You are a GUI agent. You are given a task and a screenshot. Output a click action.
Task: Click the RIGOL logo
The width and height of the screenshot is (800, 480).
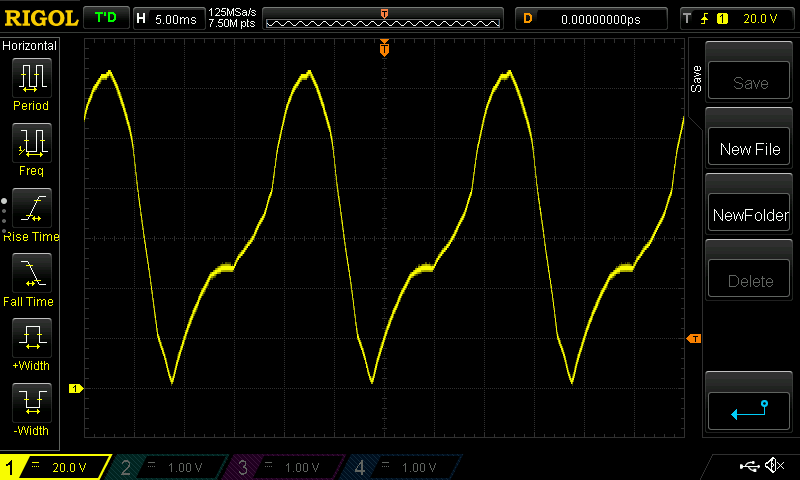pyautogui.click(x=41, y=18)
